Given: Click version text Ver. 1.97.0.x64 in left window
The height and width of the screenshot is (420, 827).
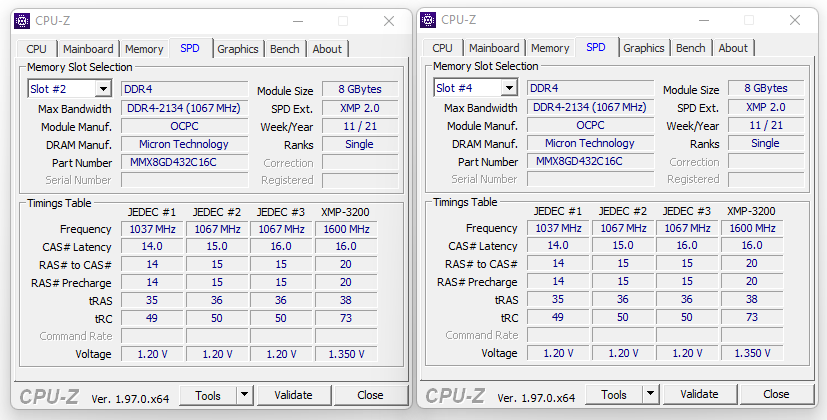Looking at the screenshot, I should click(130, 398).
